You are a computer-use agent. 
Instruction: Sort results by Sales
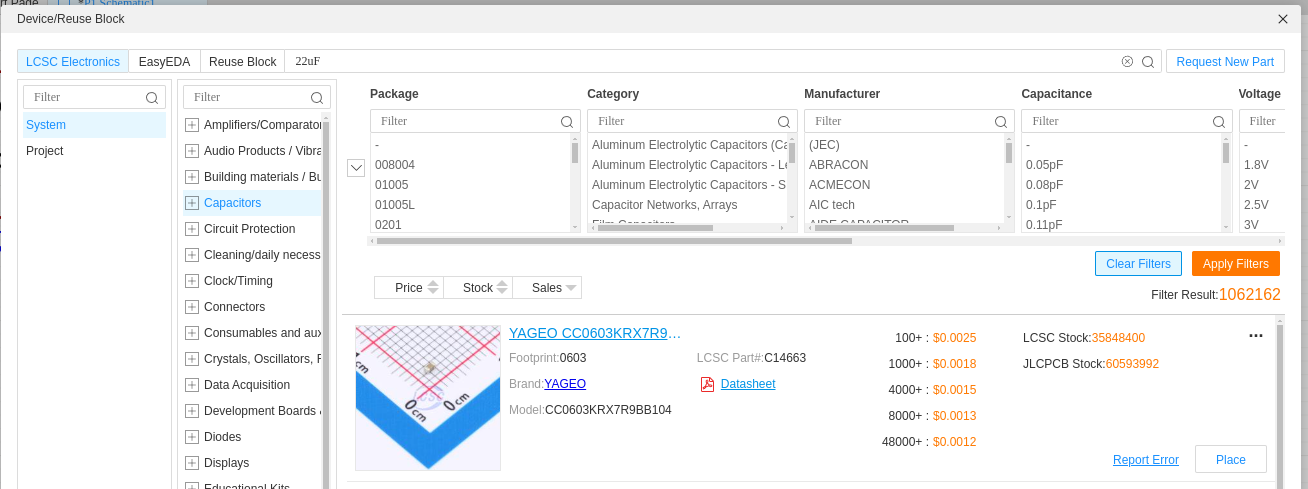547,288
